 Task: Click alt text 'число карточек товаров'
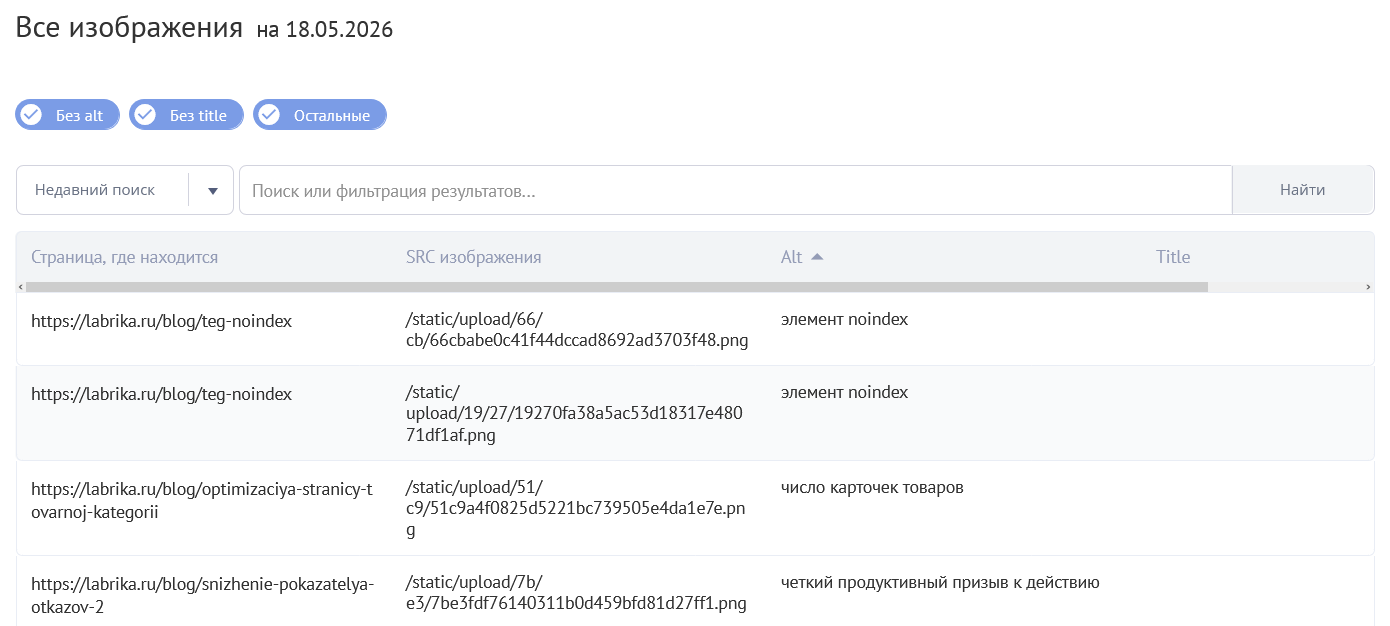pyautogui.click(x=872, y=488)
